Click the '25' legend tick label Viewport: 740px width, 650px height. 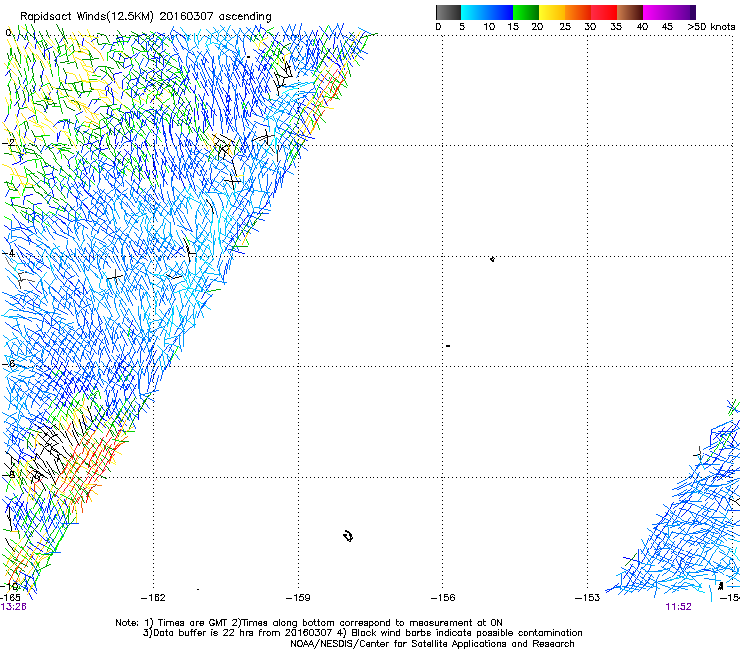(x=565, y=27)
